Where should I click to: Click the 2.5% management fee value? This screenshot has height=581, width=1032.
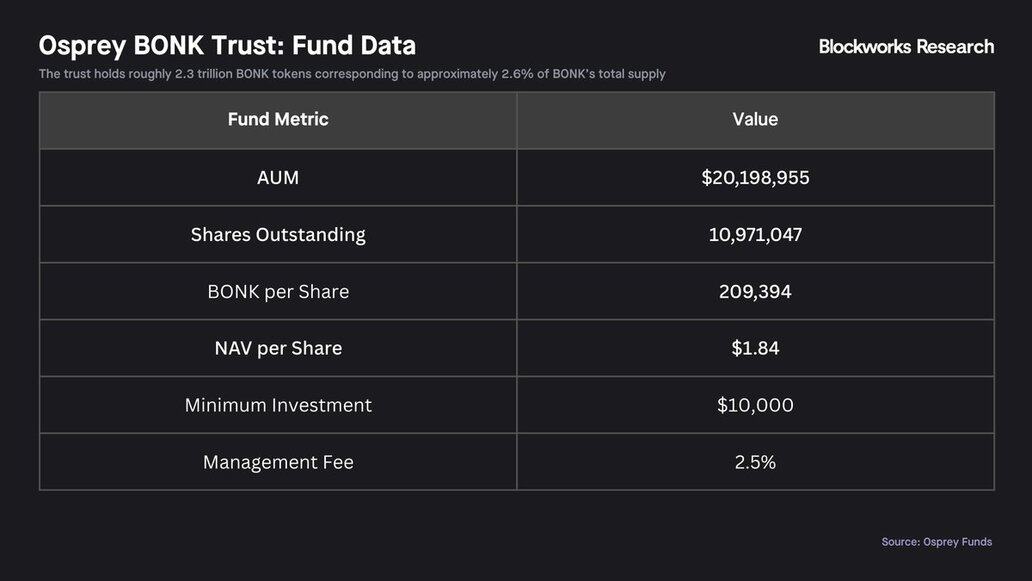(x=755, y=463)
